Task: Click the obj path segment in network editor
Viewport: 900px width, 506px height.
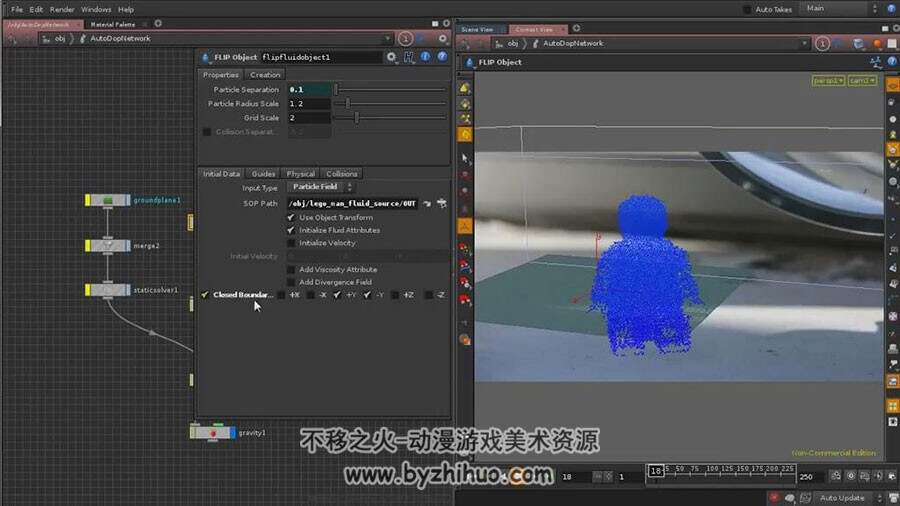Action: pos(60,38)
